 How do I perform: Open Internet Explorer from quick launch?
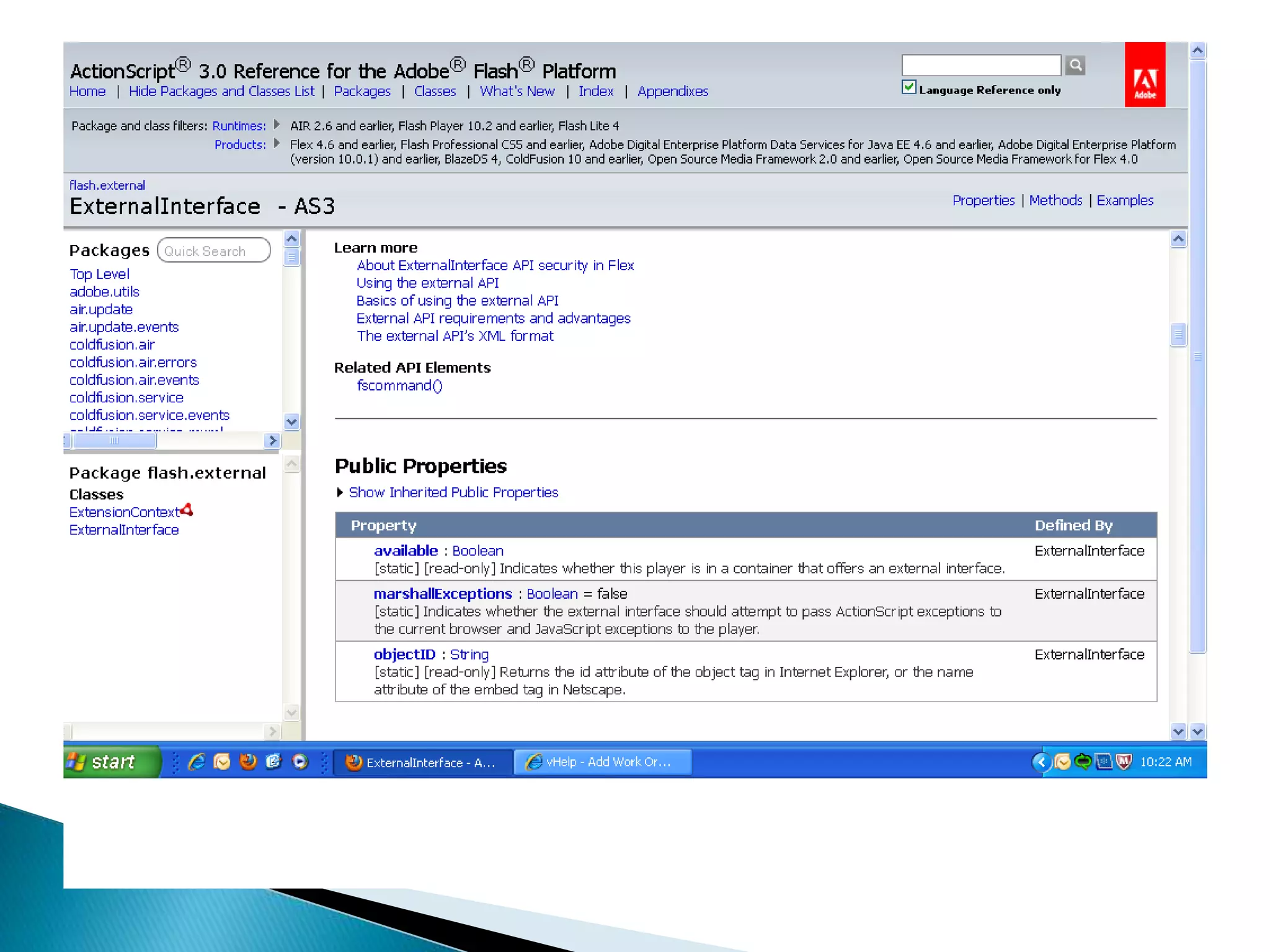[197, 762]
